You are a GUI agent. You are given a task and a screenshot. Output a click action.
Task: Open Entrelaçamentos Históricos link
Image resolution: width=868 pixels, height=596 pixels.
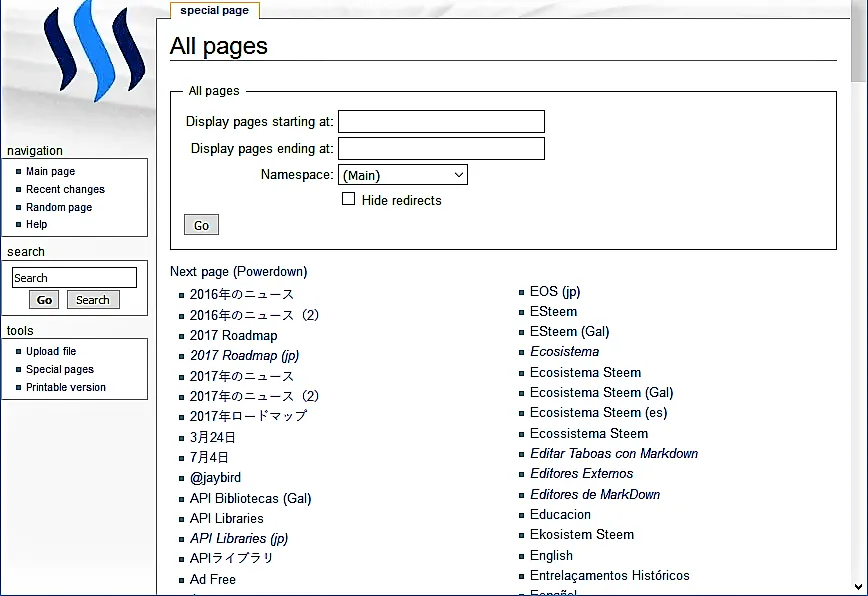point(609,576)
